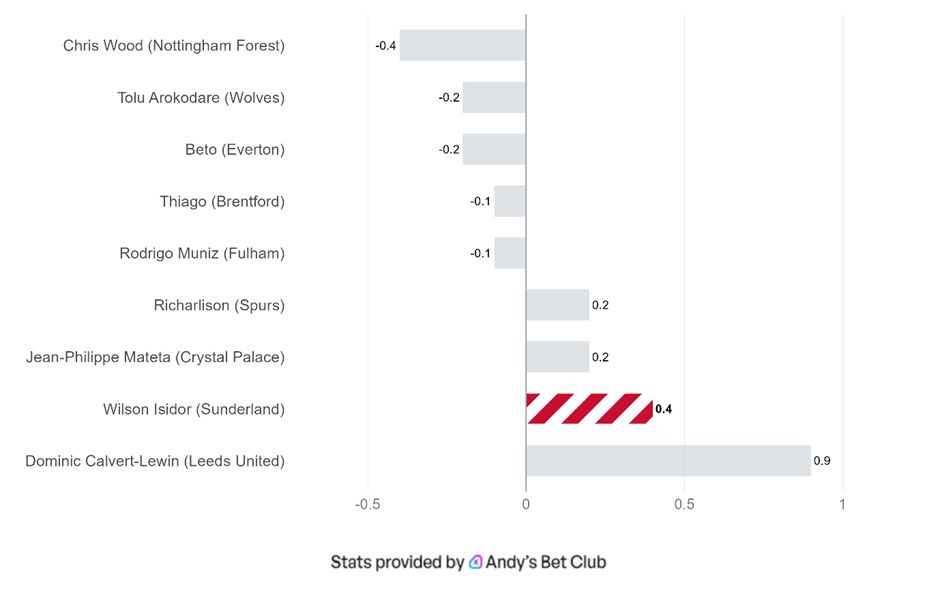
Task: Click the Chris Wood (Nottingham Forest) label
Action: coord(174,46)
